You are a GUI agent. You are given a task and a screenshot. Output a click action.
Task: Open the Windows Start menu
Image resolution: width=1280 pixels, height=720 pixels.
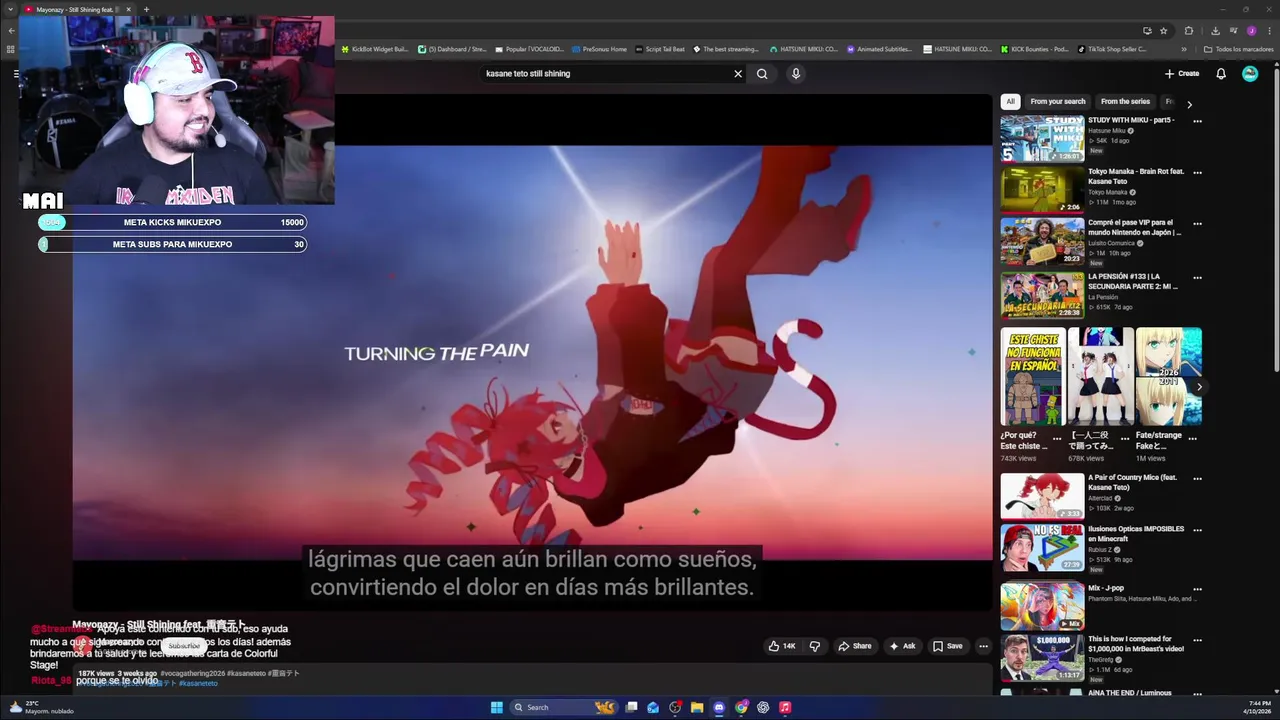497,707
